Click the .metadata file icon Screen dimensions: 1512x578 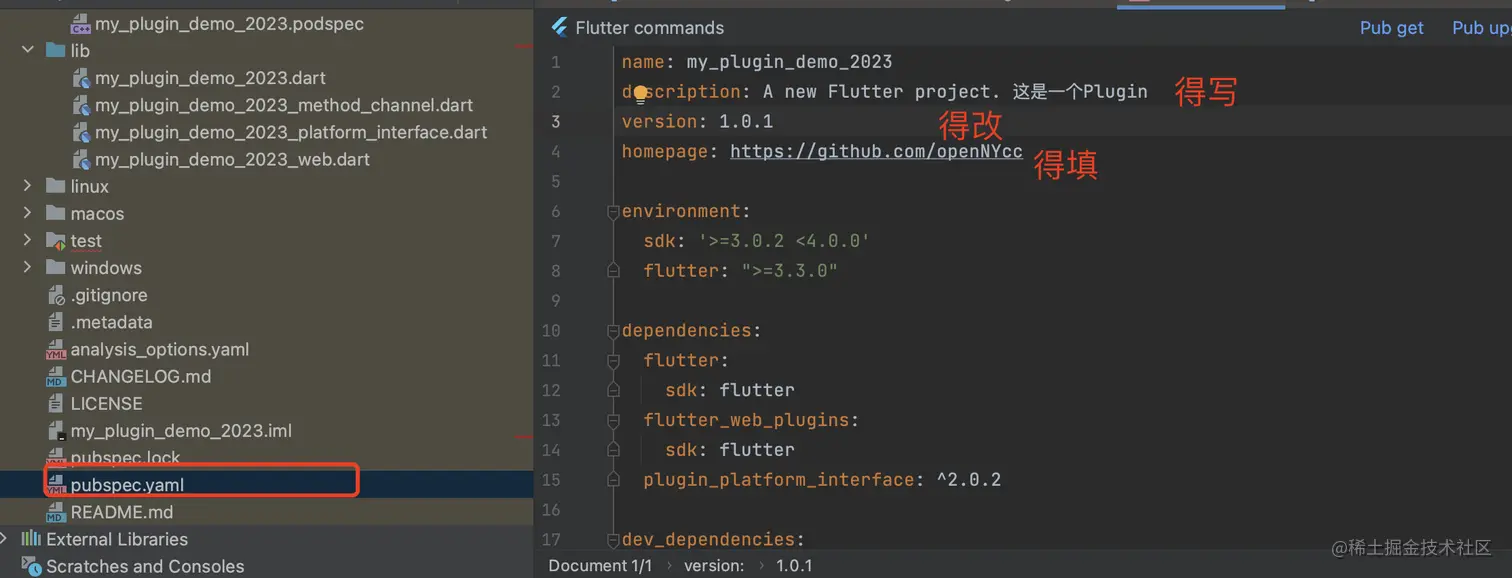click(56, 322)
